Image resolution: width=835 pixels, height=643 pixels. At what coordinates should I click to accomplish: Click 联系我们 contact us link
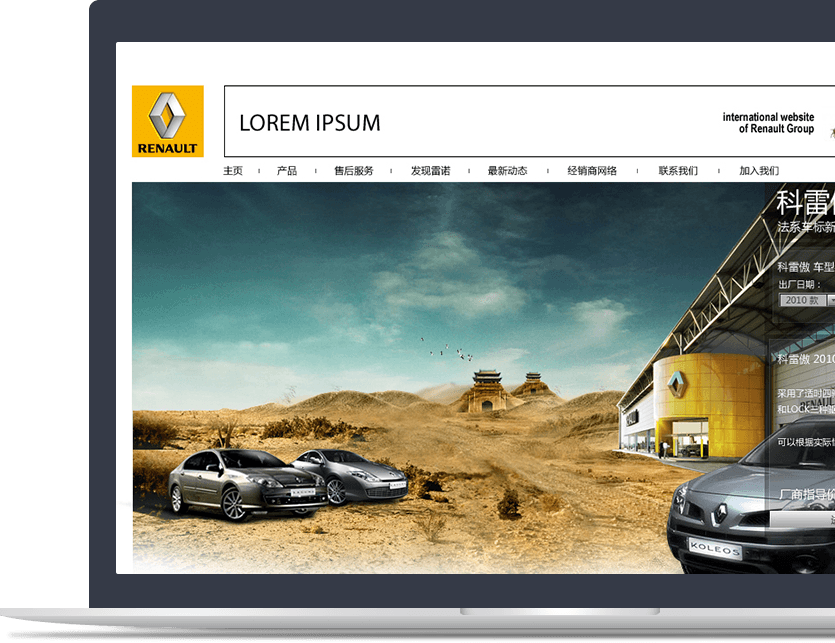pyautogui.click(x=678, y=171)
